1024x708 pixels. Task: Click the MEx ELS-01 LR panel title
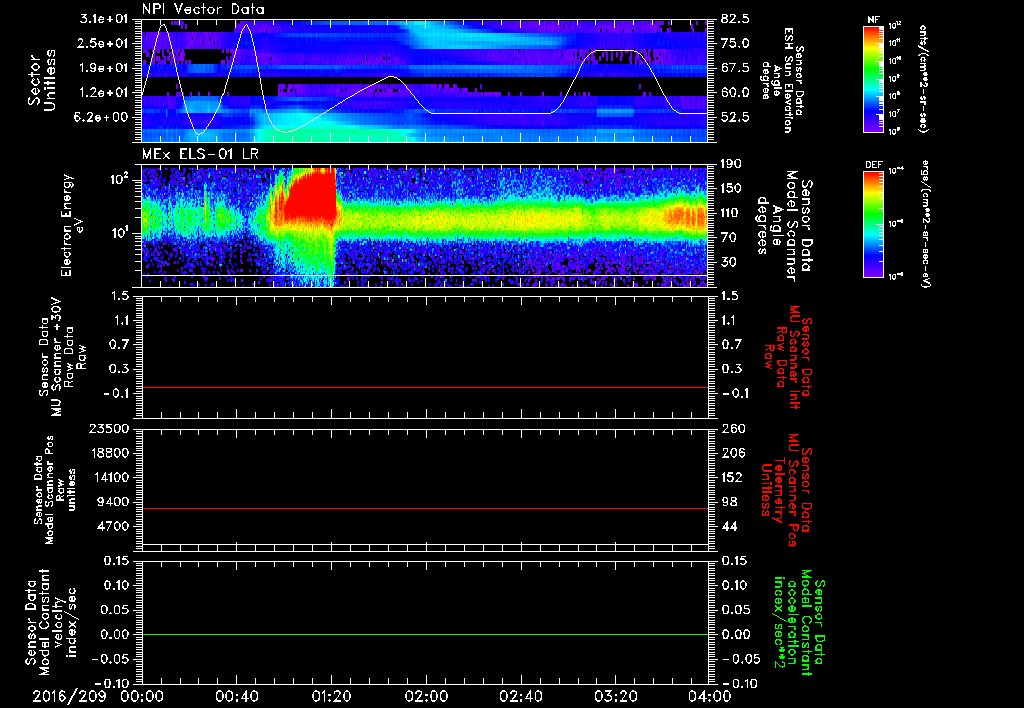(199, 154)
